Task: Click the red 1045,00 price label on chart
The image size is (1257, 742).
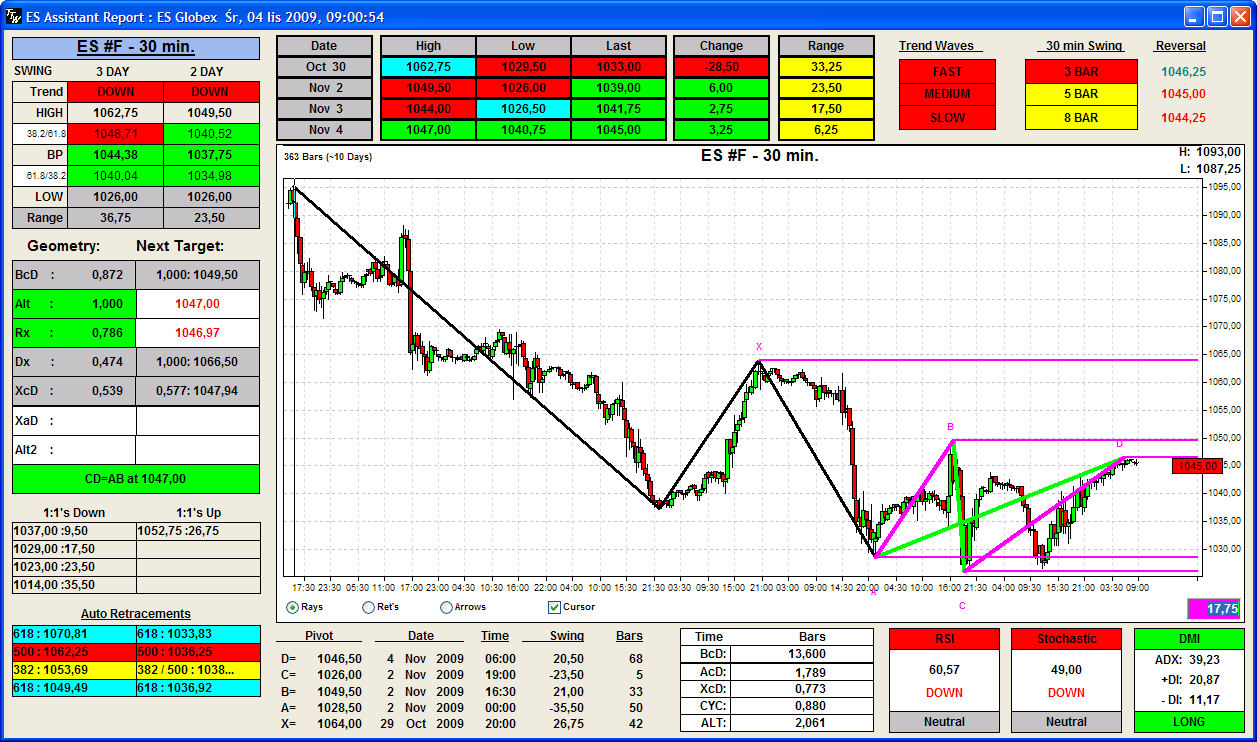Action: [x=1198, y=466]
